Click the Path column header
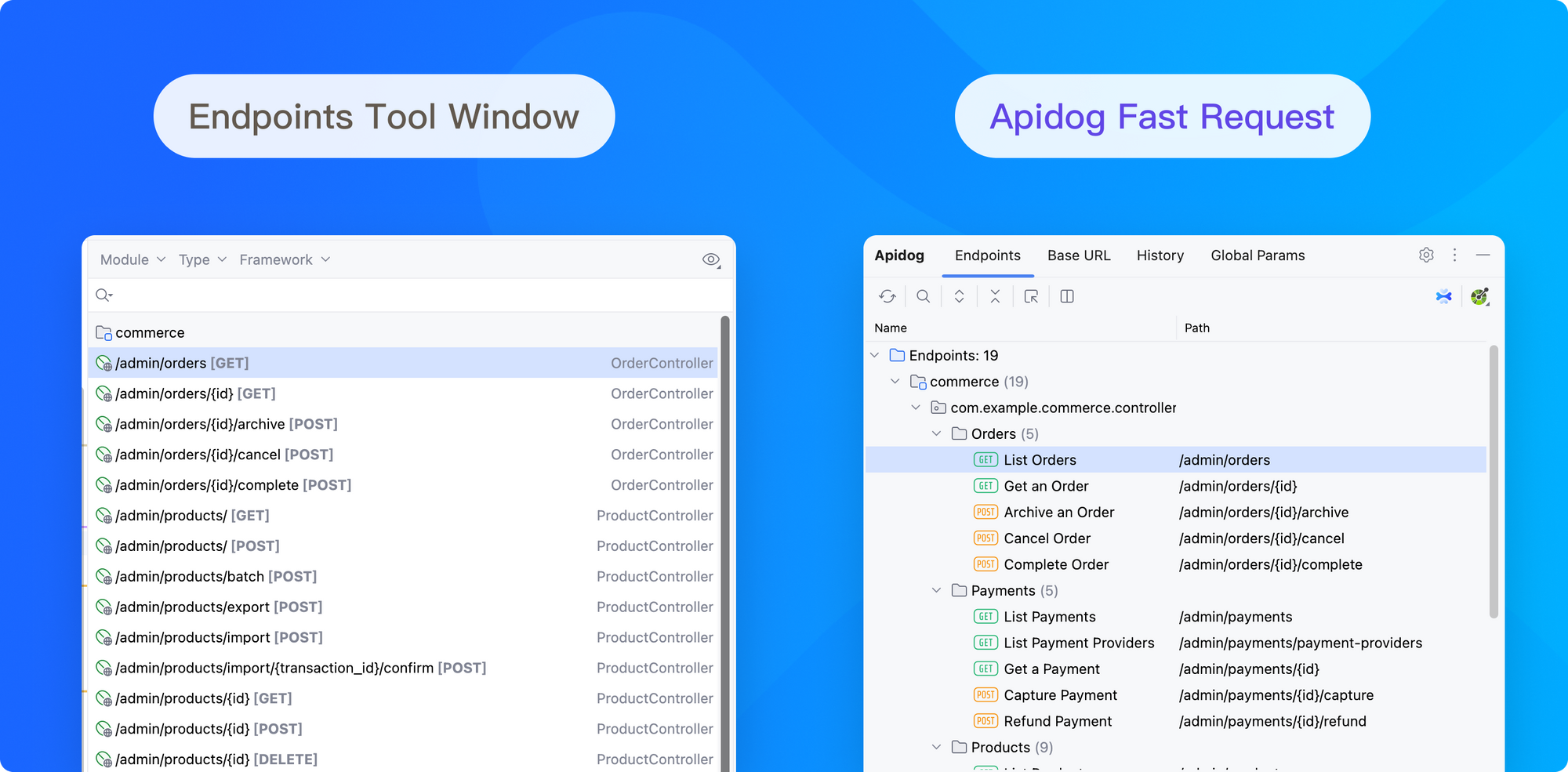Screen dimensions: 1568x772 click(1196, 328)
